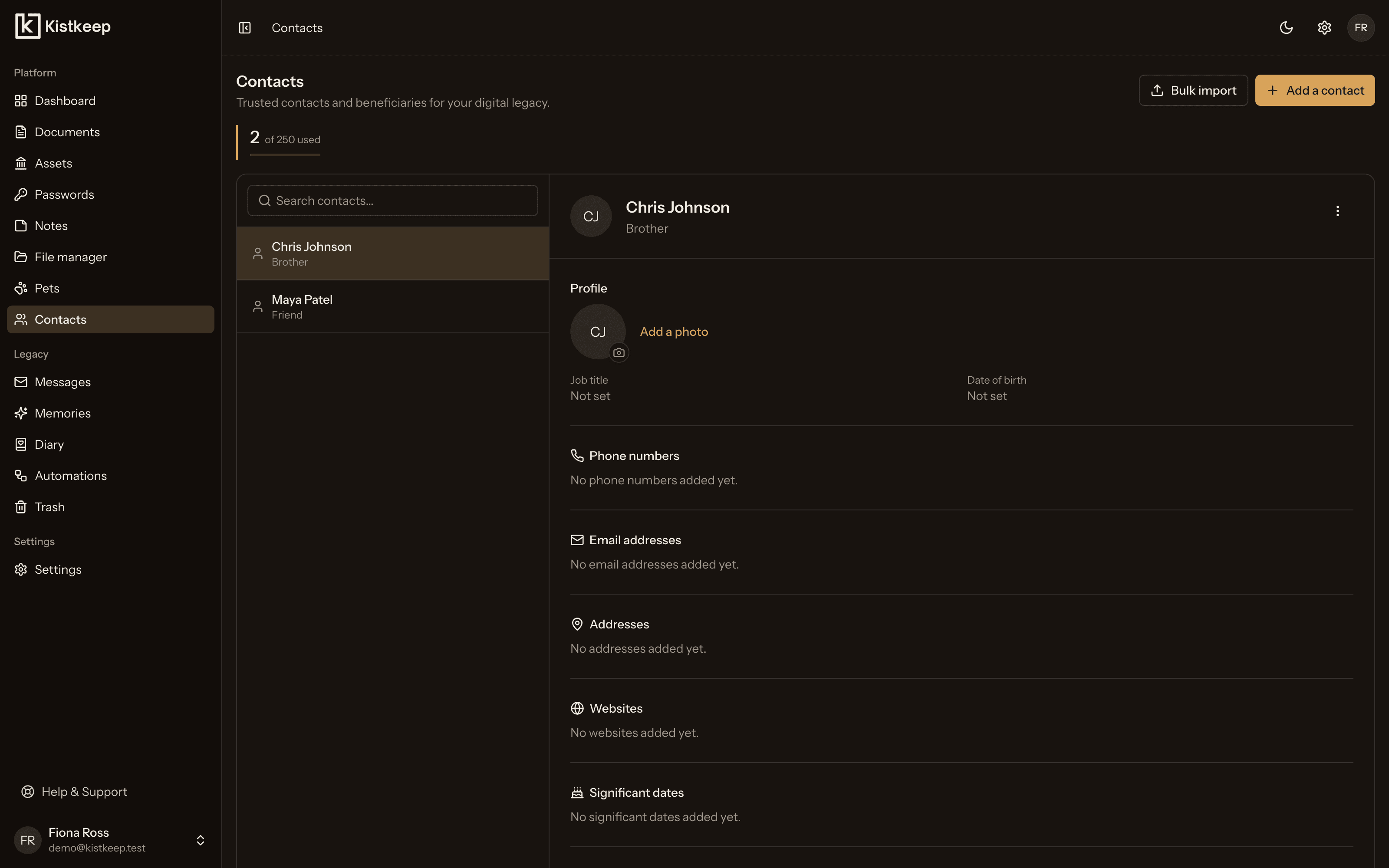Click the Automations workflow icon
The height and width of the screenshot is (868, 1389).
21,476
